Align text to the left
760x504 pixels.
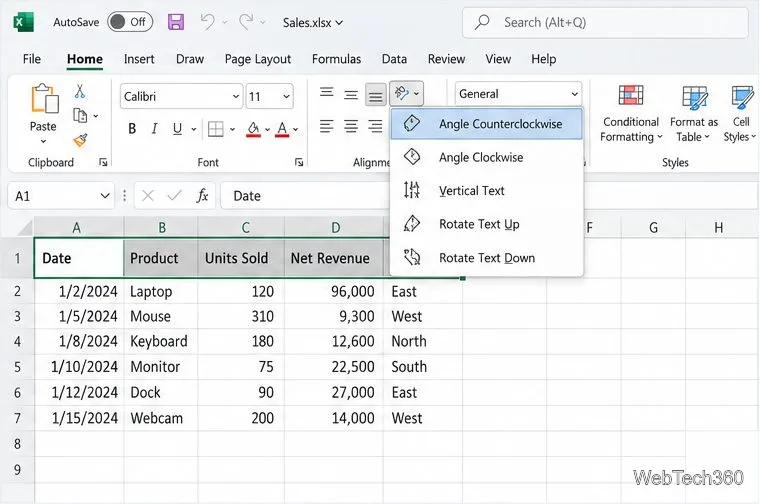coord(327,127)
